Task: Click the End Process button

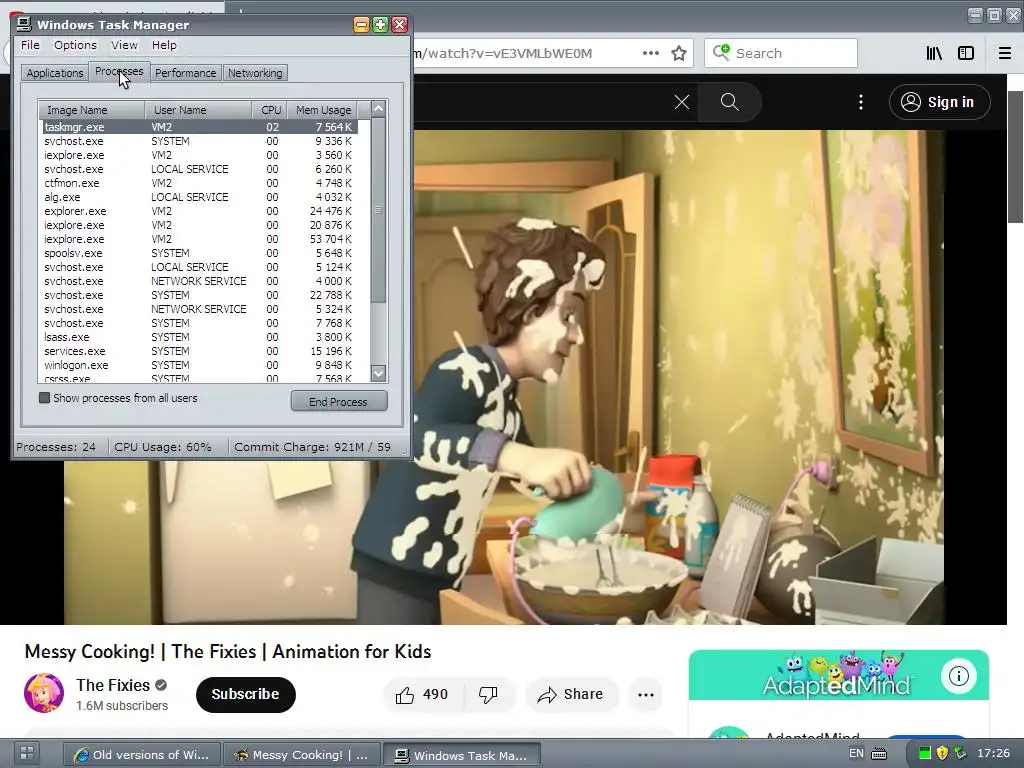Action: [339, 402]
